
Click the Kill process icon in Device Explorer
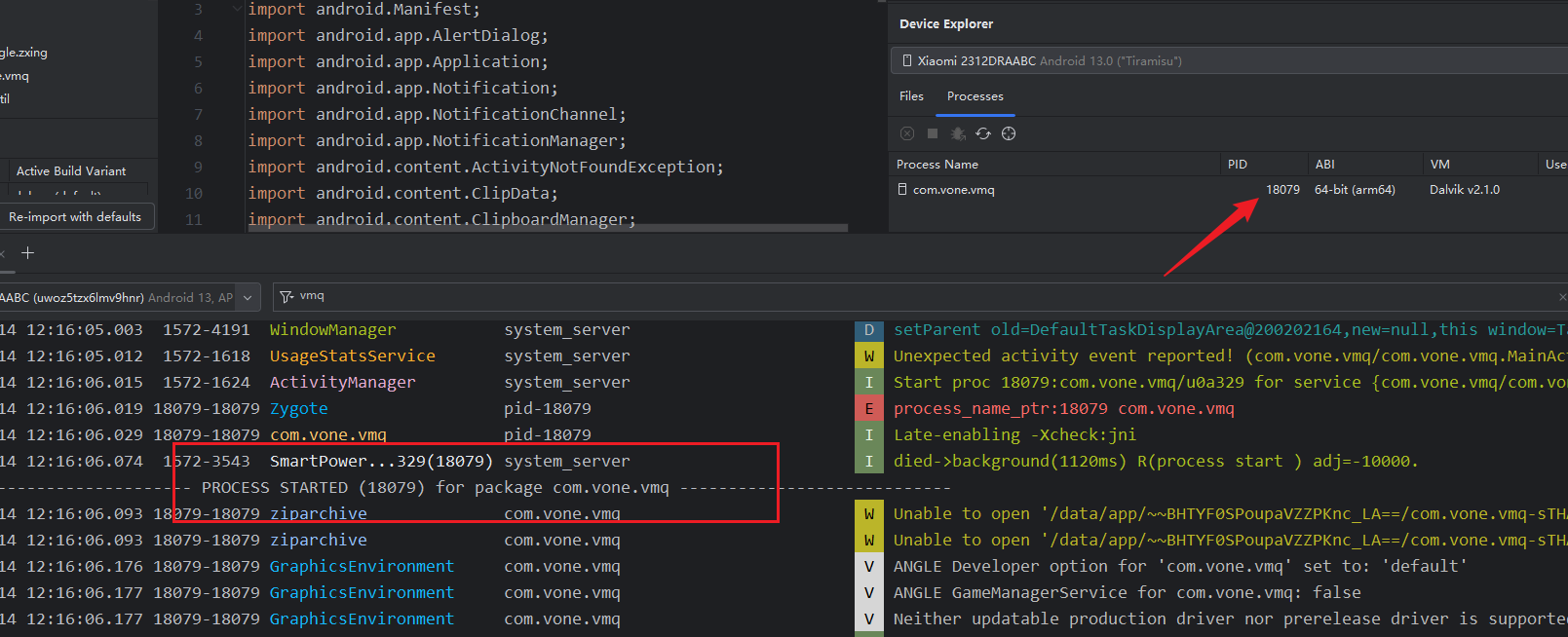[x=907, y=133]
